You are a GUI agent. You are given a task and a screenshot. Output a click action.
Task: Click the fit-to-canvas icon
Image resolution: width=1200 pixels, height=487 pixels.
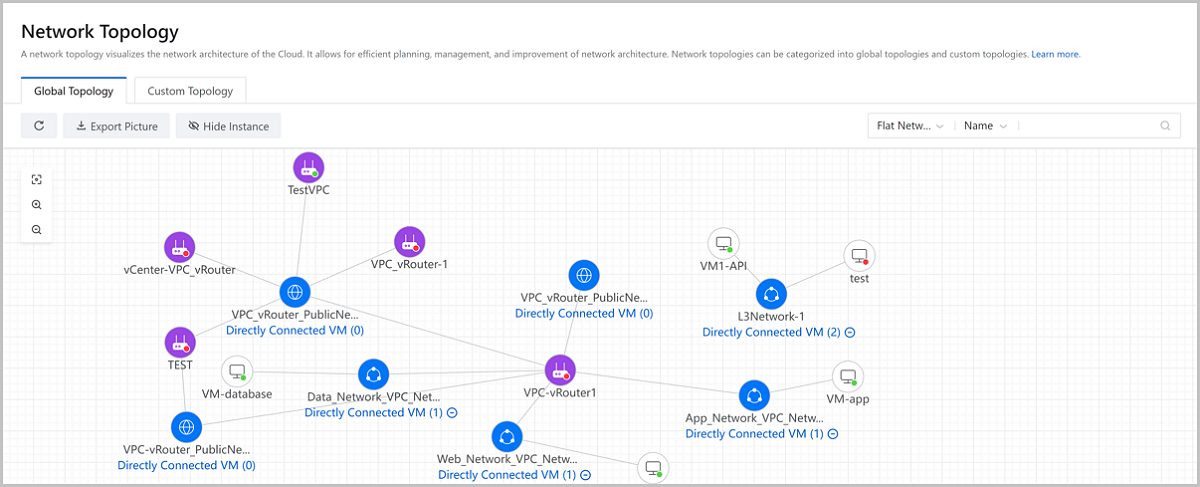click(x=37, y=180)
